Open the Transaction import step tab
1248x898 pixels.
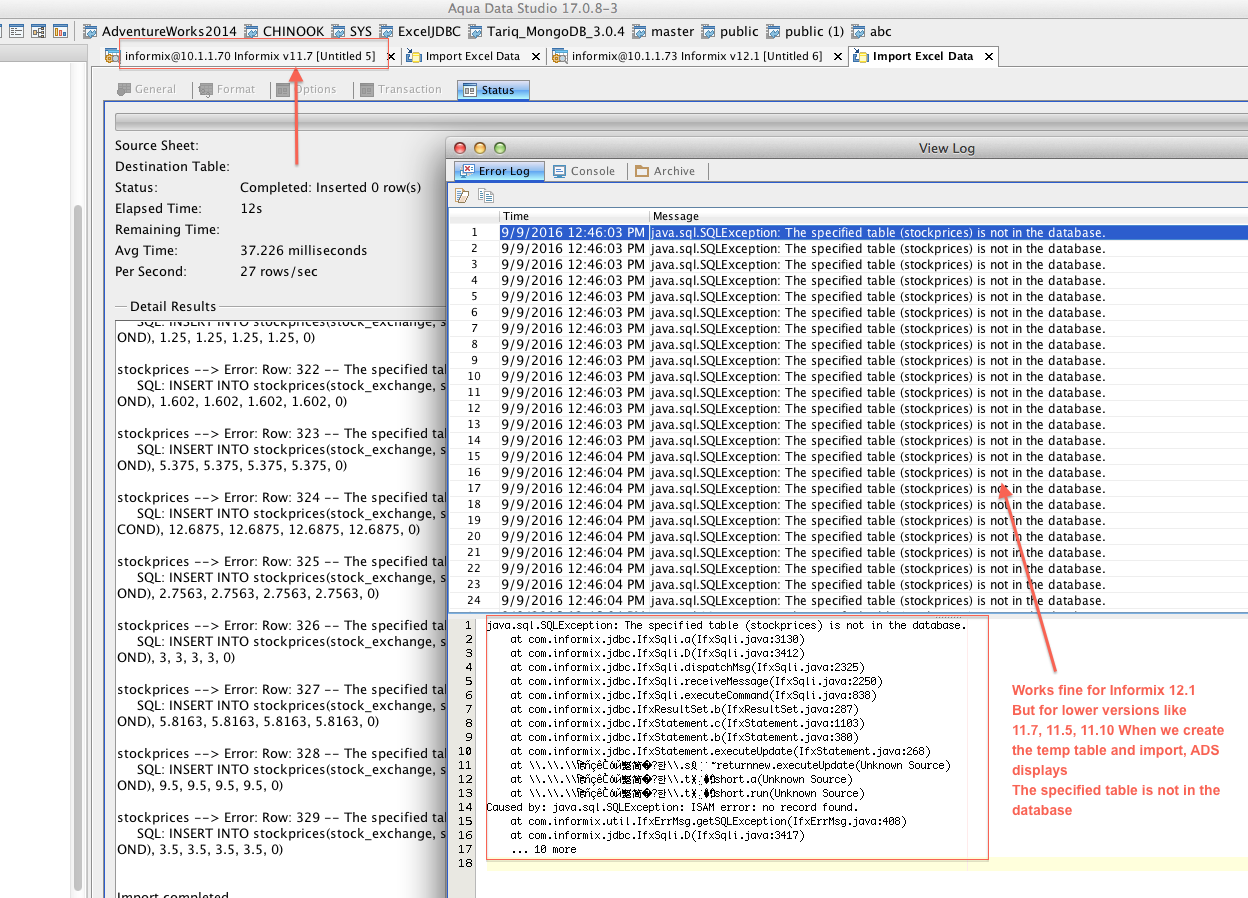pyautogui.click(x=399, y=89)
